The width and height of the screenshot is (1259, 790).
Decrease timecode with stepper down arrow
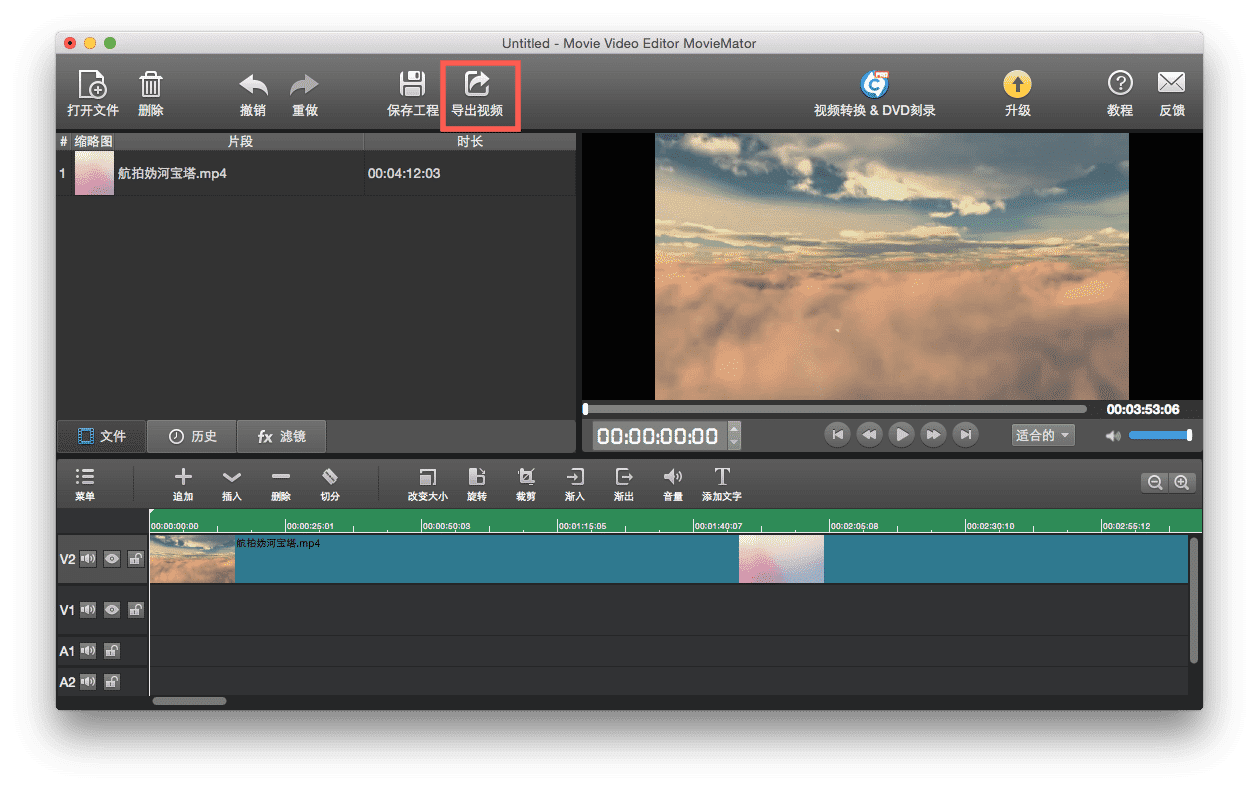735,442
